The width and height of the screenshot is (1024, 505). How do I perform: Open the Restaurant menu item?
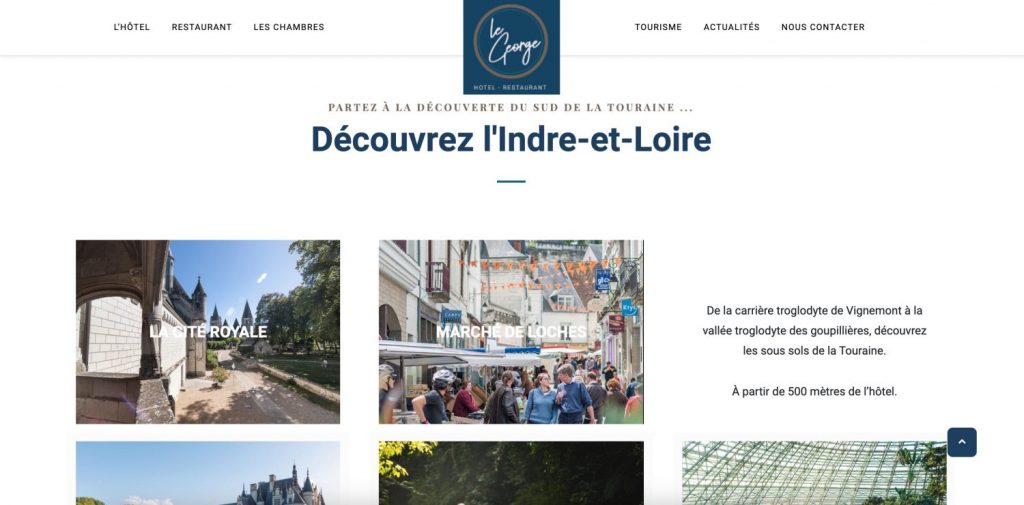pyautogui.click(x=202, y=27)
